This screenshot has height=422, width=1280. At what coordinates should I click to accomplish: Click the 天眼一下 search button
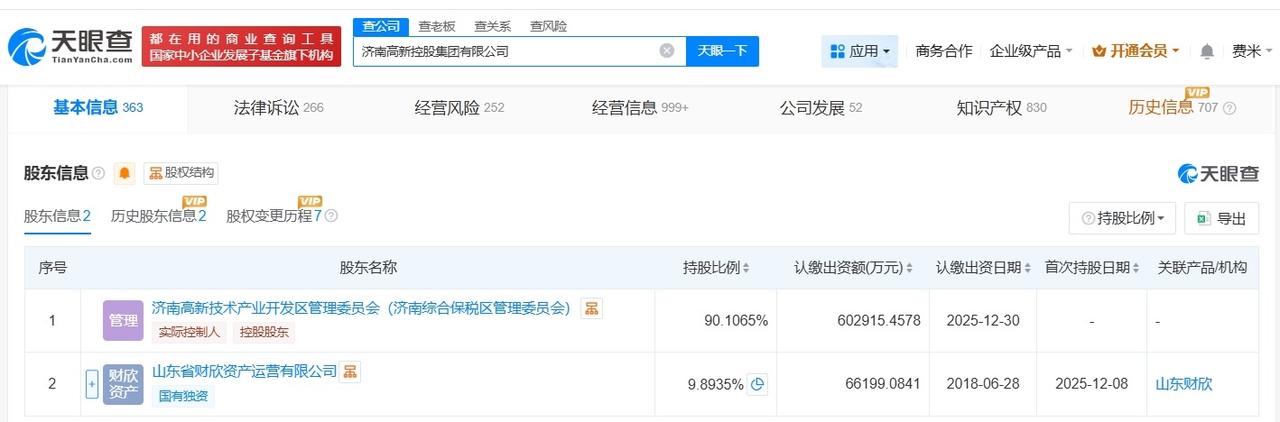(x=722, y=51)
